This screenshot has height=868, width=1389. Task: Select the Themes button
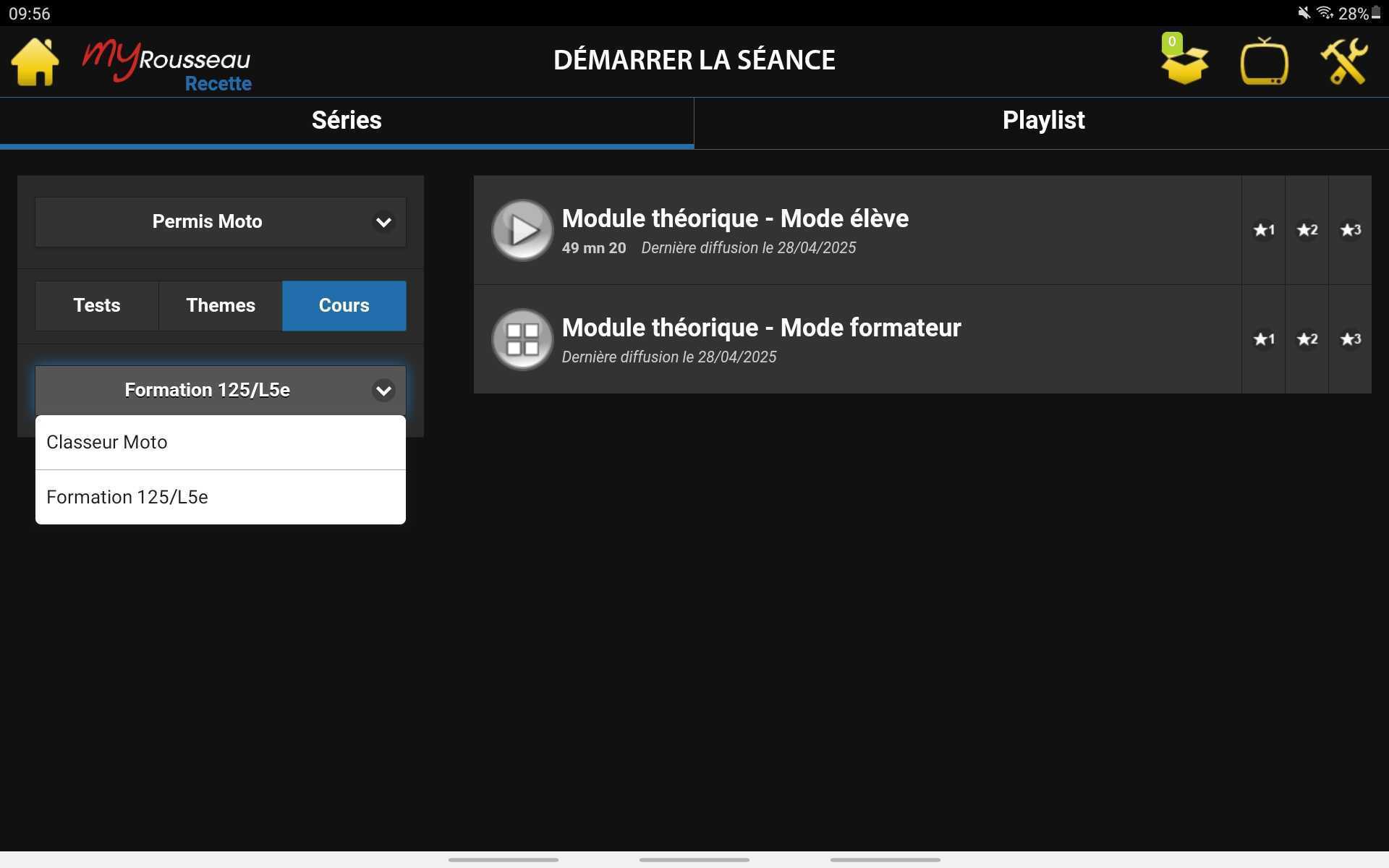[x=221, y=306]
